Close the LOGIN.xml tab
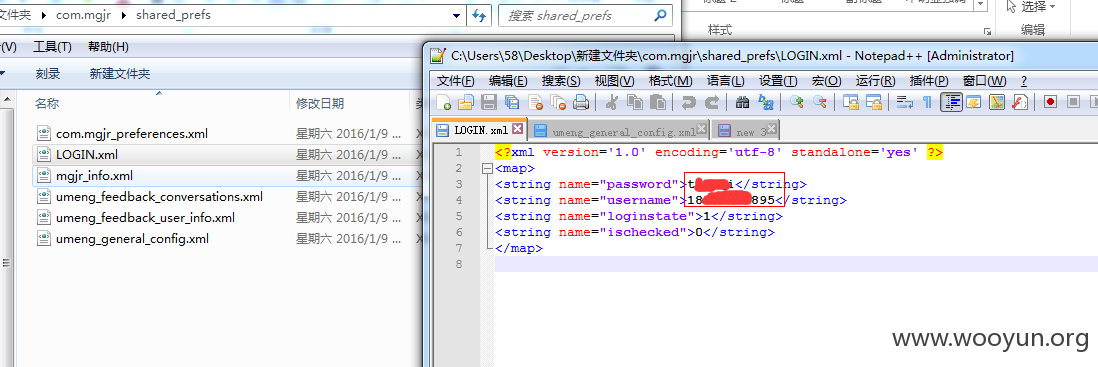The image size is (1098, 367). click(517, 129)
